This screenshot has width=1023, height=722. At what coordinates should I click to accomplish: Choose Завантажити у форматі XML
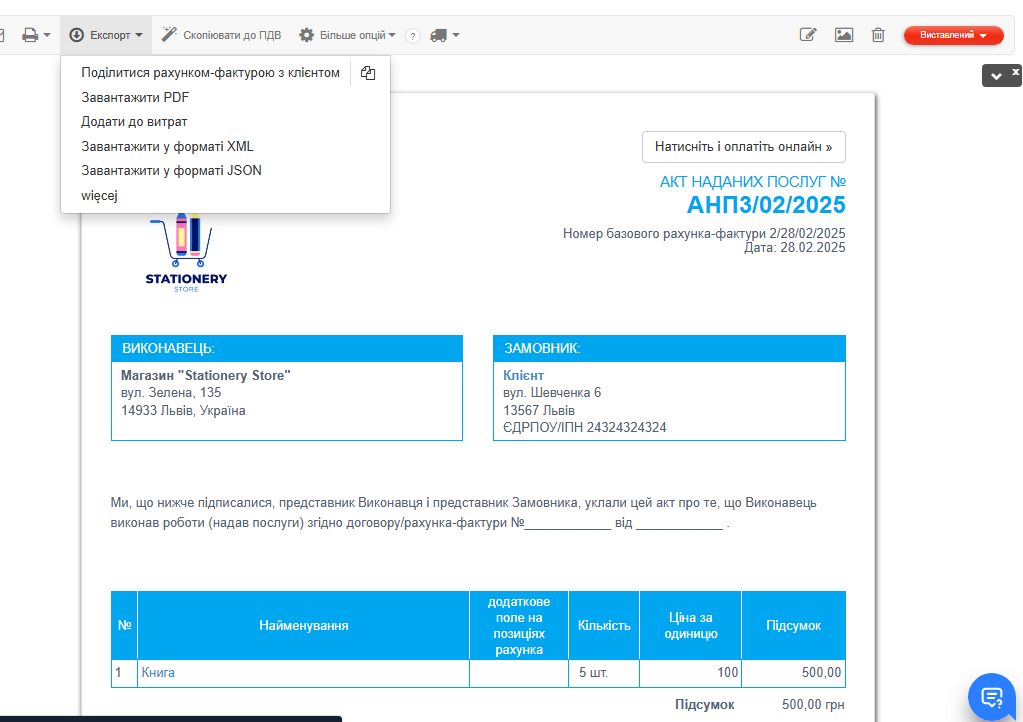point(167,146)
